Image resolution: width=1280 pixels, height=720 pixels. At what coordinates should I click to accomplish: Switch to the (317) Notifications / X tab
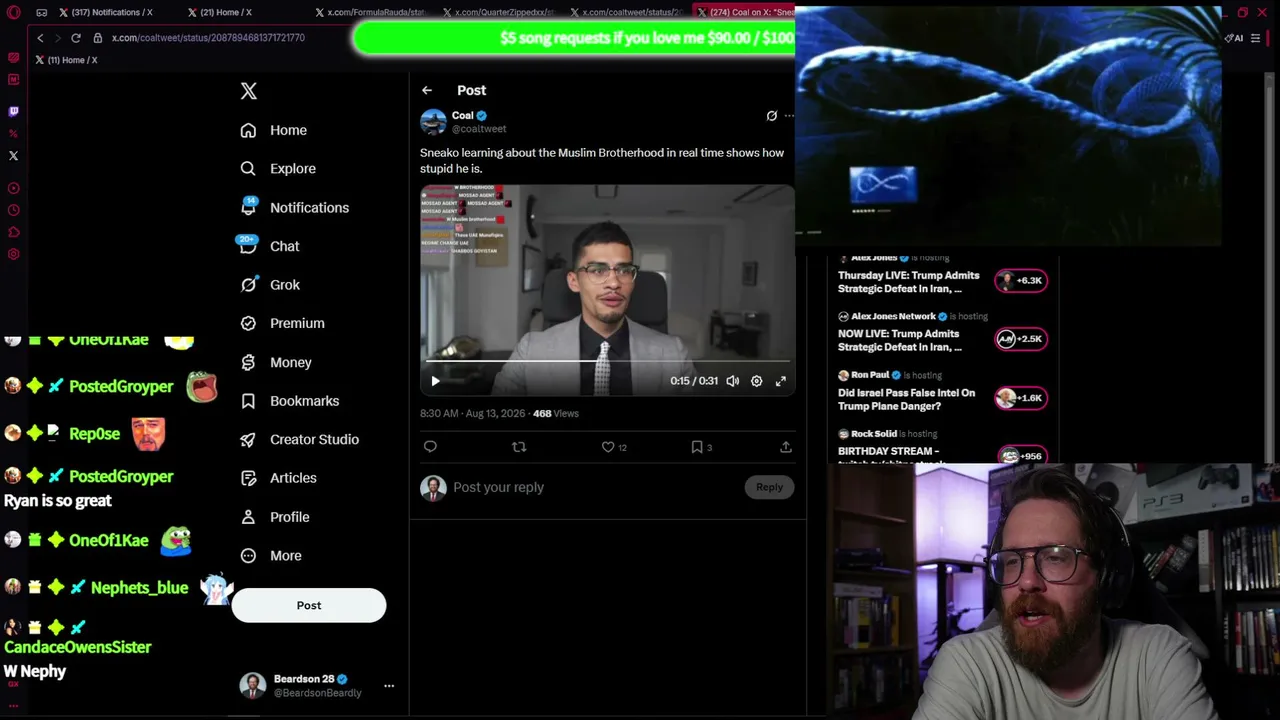[112, 12]
